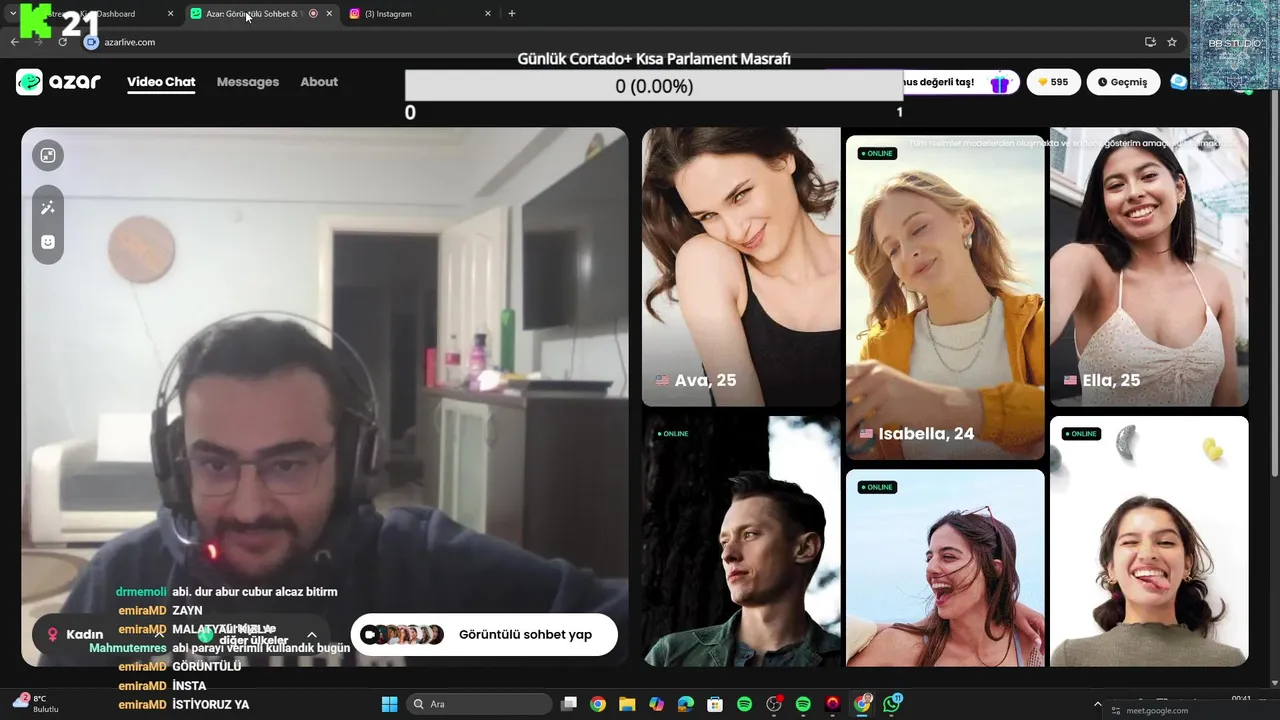Open the About menu item
The height and width of the screenshot is (720, 1280).
[x=319, y=82]
